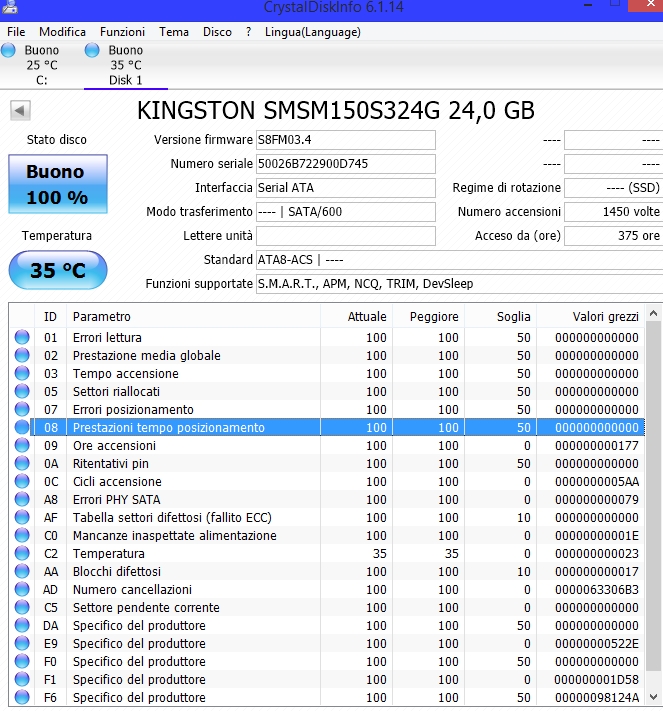Click status icon of Ritentativi pin row
663x711 pixels.
pyautogui.click(x=22, y=463)
